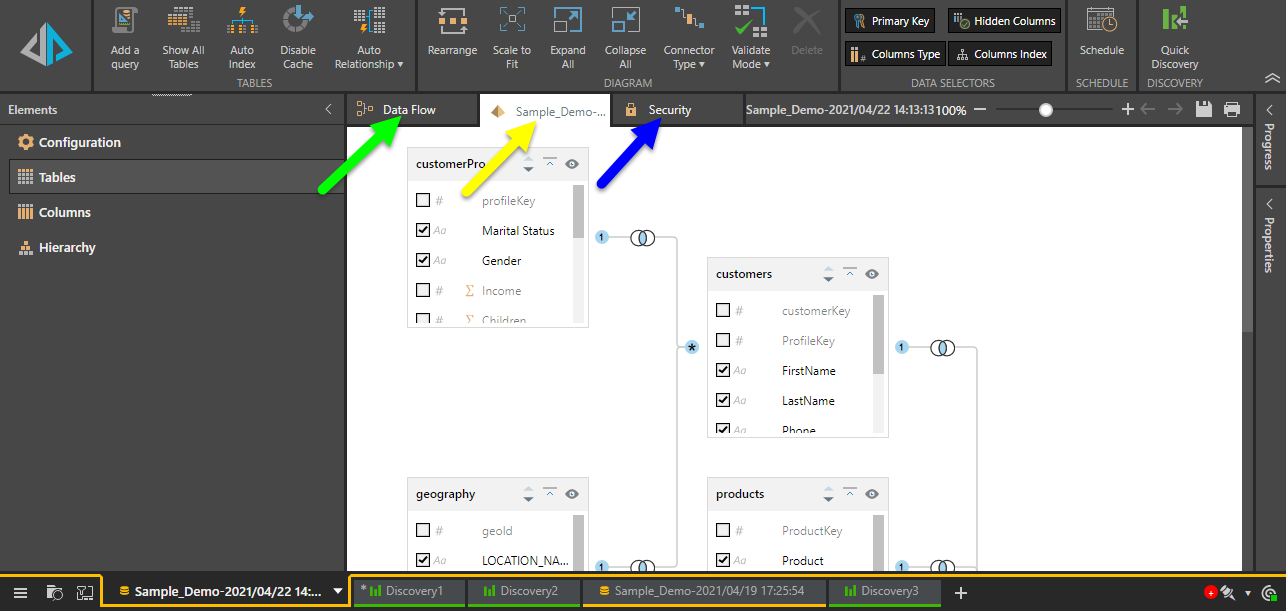1286x611 pixels.
Task: Click the red notification icon at bottom right
Action: click(x=1210, y=593)
